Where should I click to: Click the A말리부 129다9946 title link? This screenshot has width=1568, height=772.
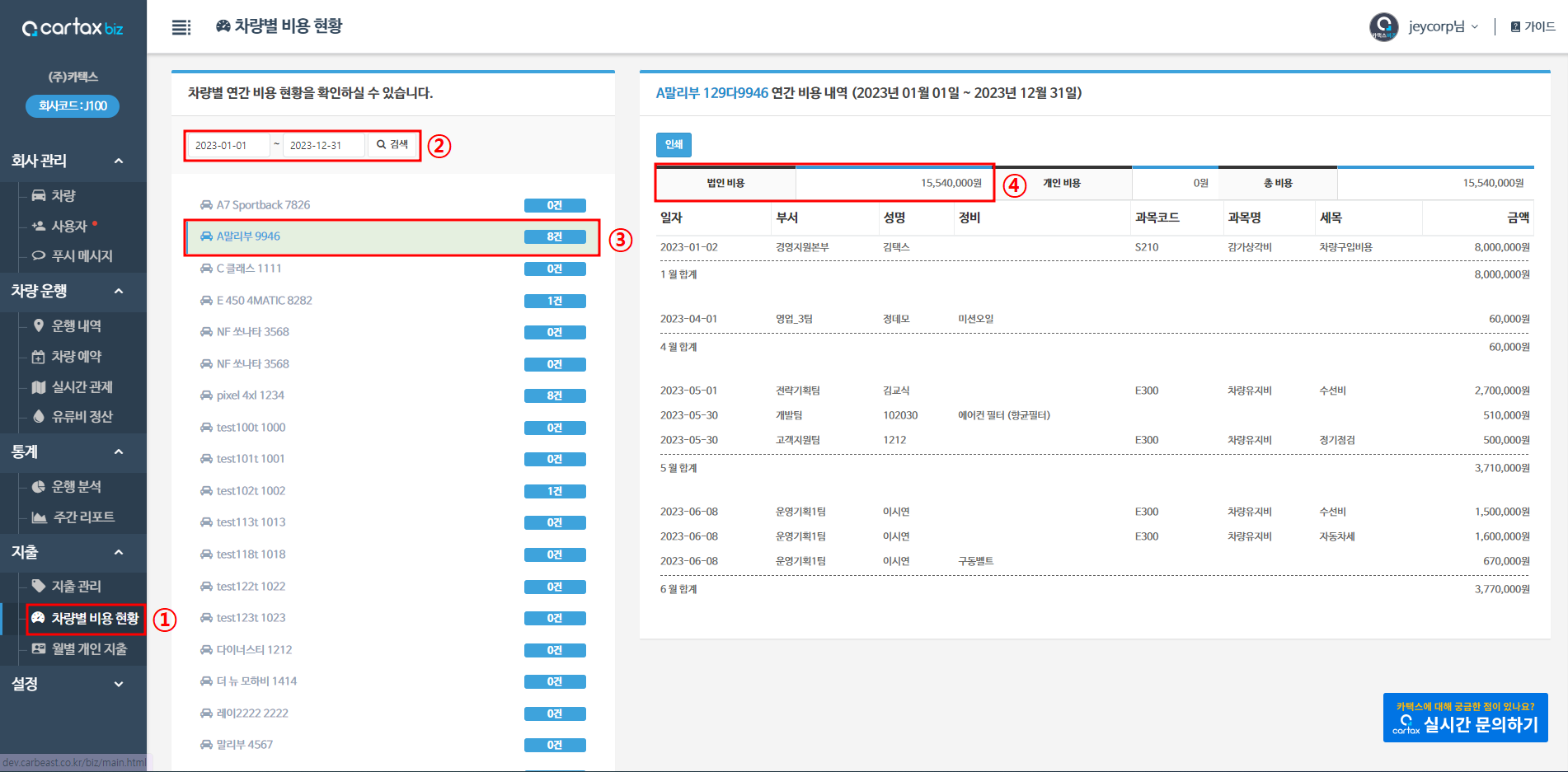(711, 93)
